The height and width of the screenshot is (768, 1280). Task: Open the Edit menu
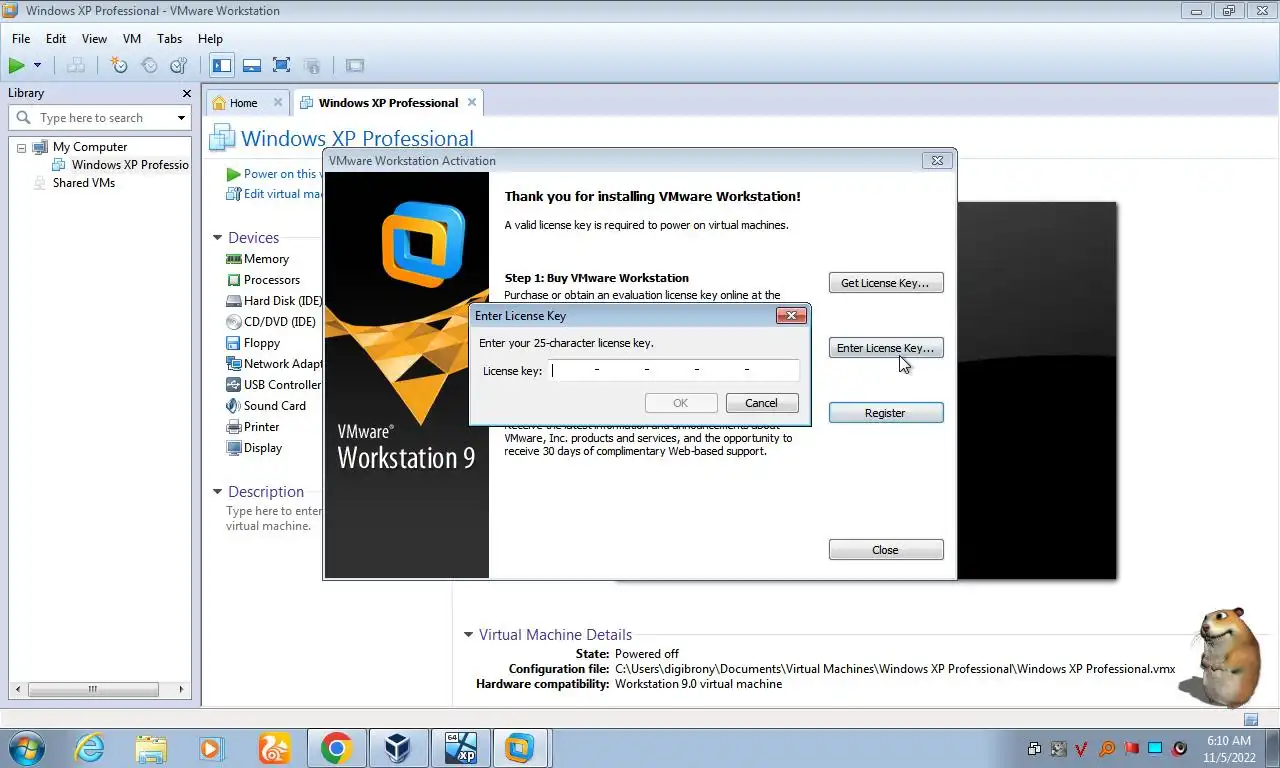click(56, 39)
